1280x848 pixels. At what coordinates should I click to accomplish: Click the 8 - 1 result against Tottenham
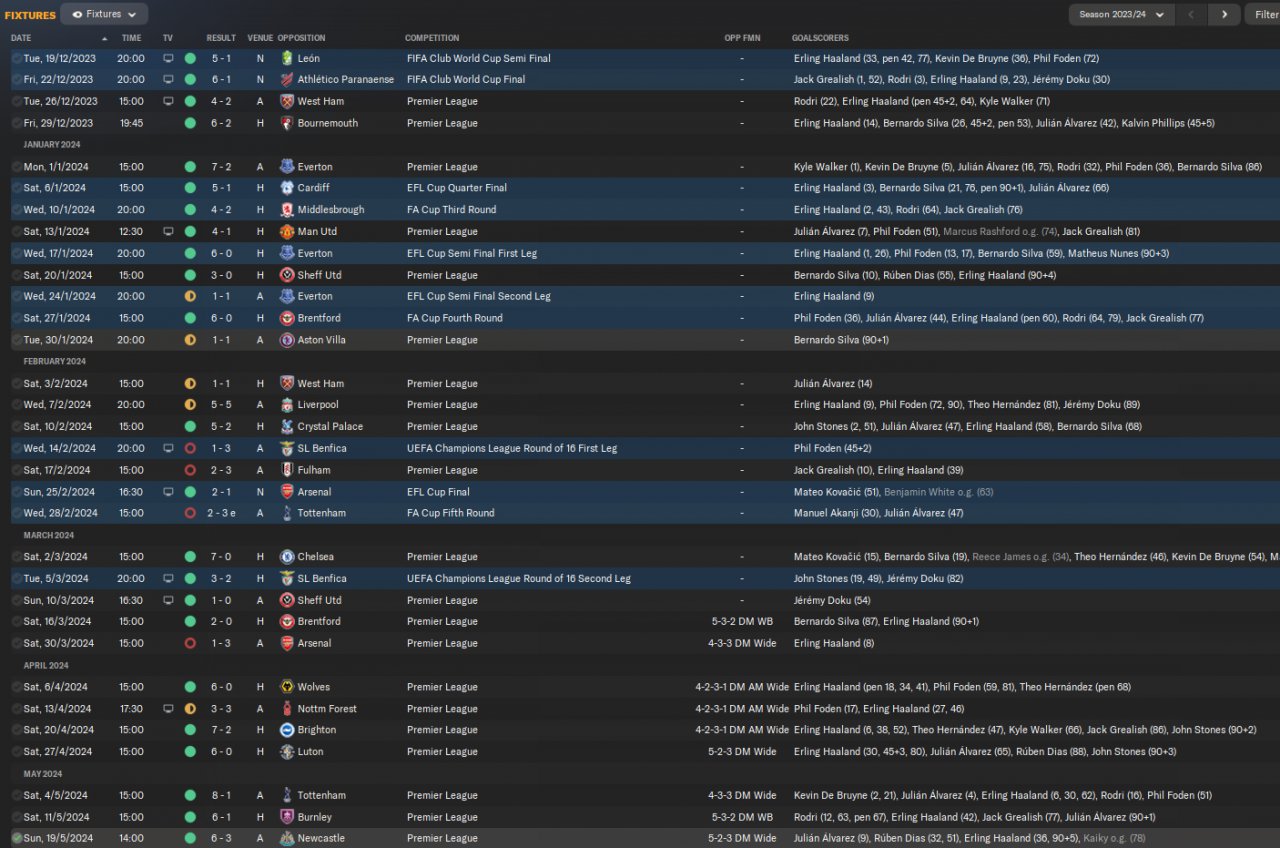(x=221, y=795)
